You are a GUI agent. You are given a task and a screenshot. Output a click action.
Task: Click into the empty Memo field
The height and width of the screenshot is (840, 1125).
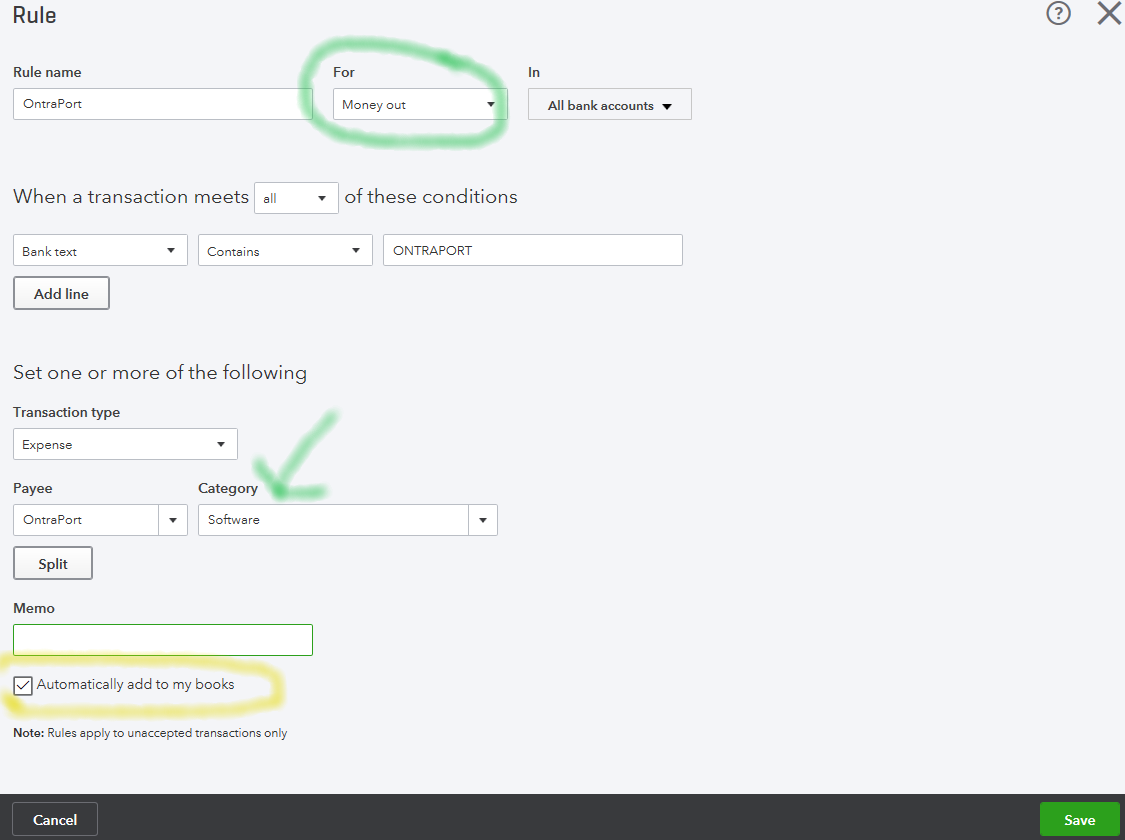click(163, 640)
